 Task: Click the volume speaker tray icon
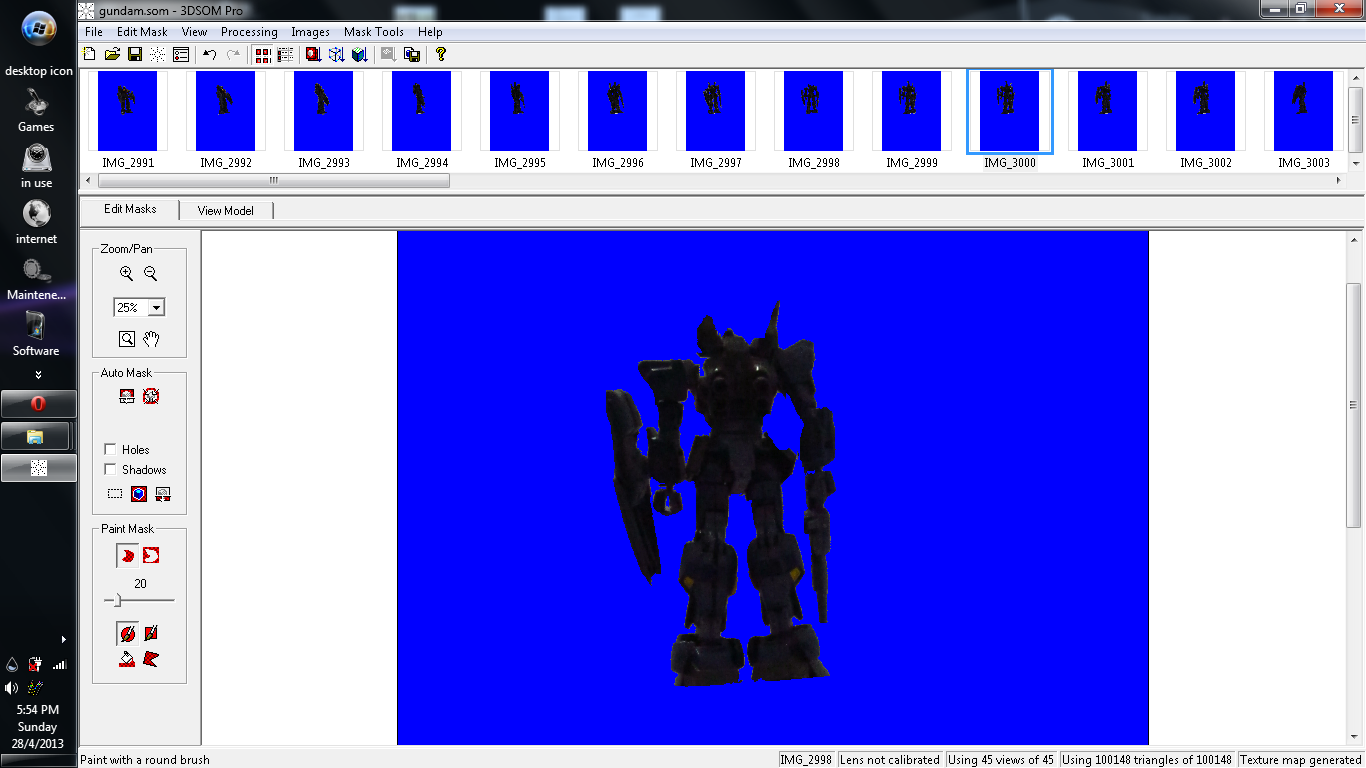pyautogui.click(x=12, y=687)
